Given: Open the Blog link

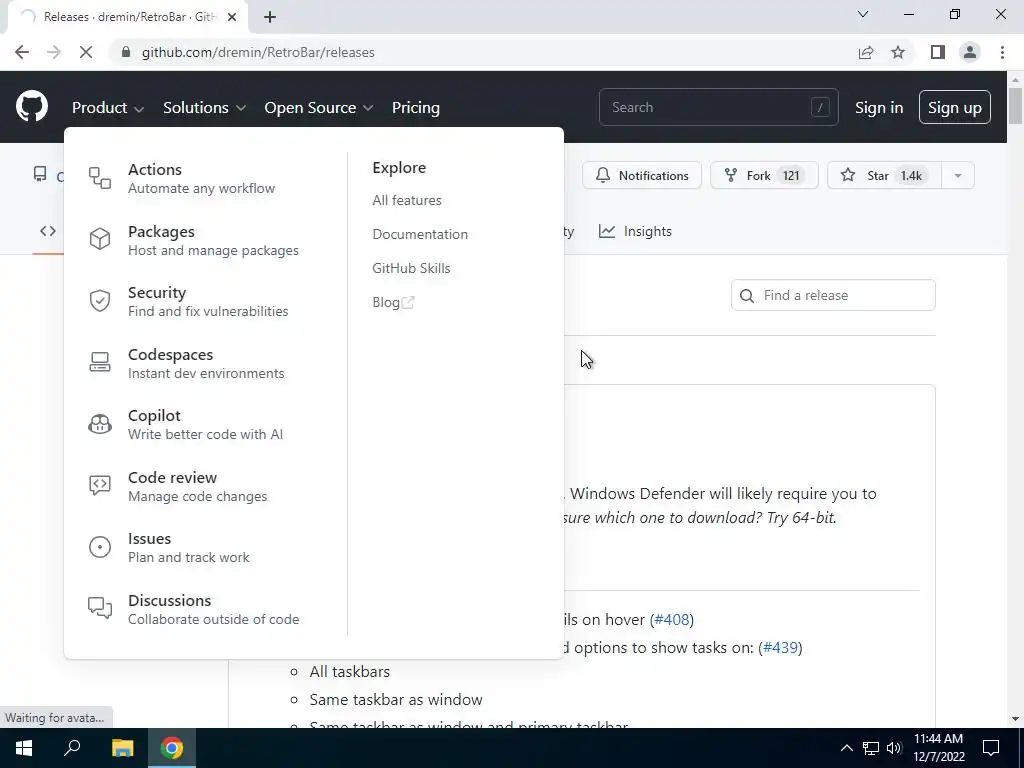Looking at the screenshot, I should [393, 302].
